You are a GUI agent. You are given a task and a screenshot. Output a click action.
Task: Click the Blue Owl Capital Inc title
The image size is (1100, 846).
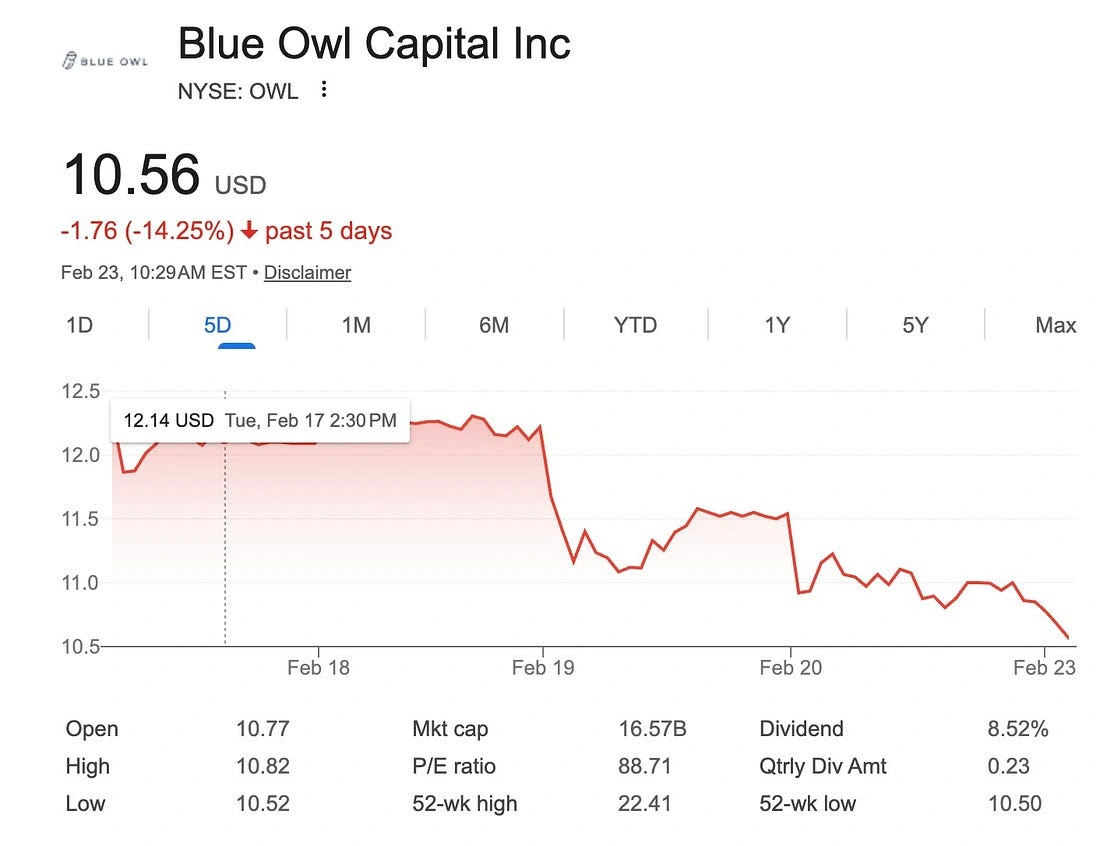point(374,44)
